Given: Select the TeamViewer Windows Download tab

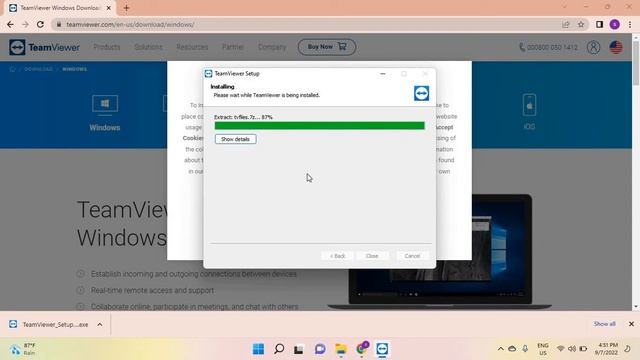Looking at the screenshot, I should [x=59, y=8].
